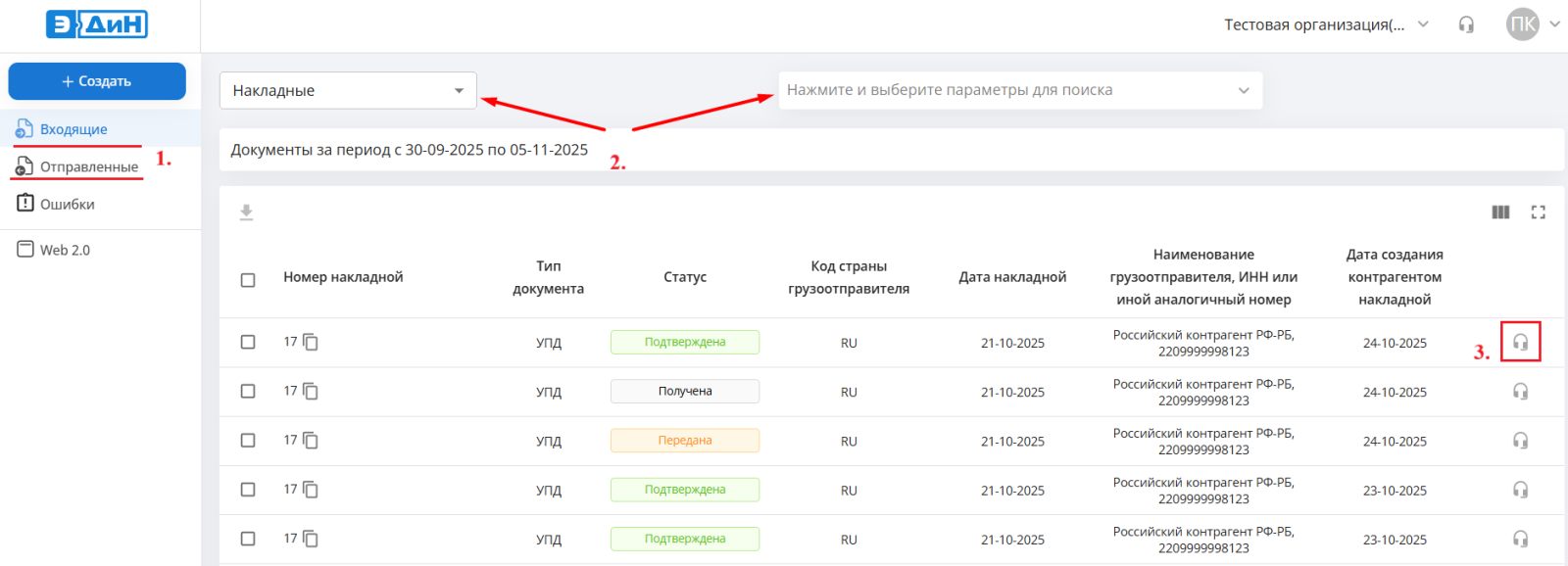Copy the invoice number in the Получена row
1568x566 pixels.
(x=311, y=392)
